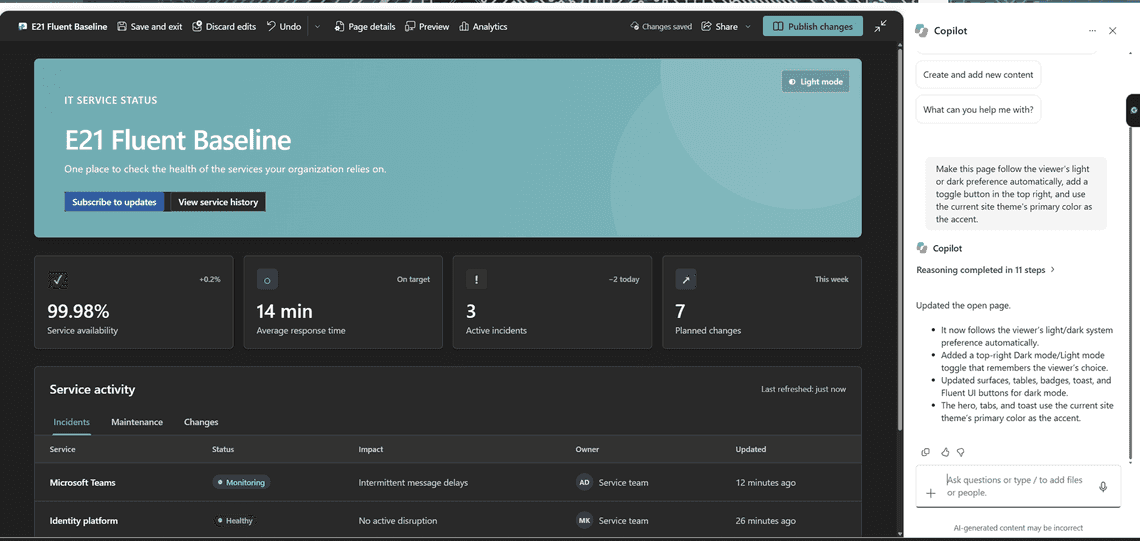The image size is (1140, 541).
Task: Click the '14 min' response time value
Action: point(284,311)
